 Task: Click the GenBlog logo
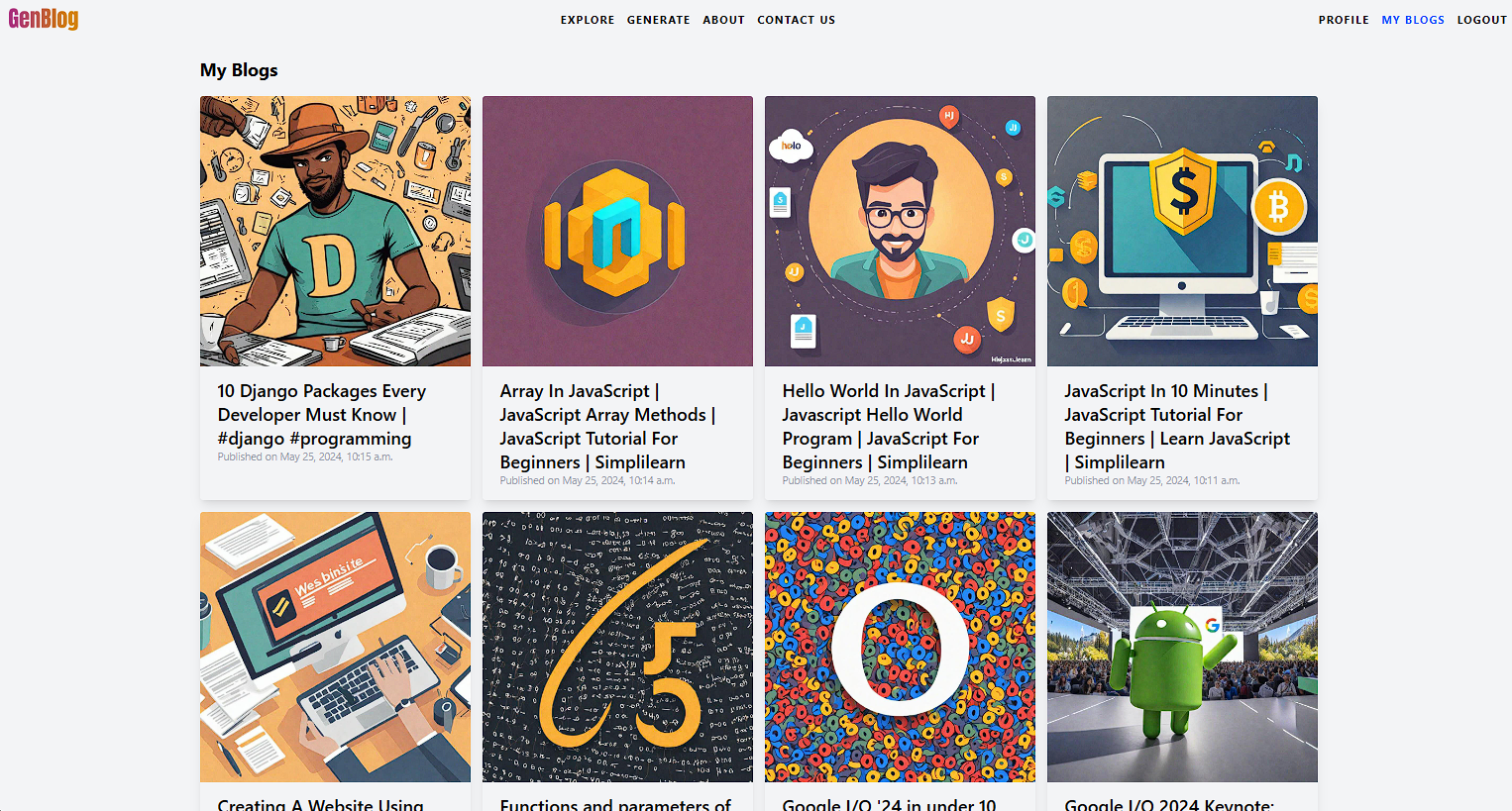[44, 19]
